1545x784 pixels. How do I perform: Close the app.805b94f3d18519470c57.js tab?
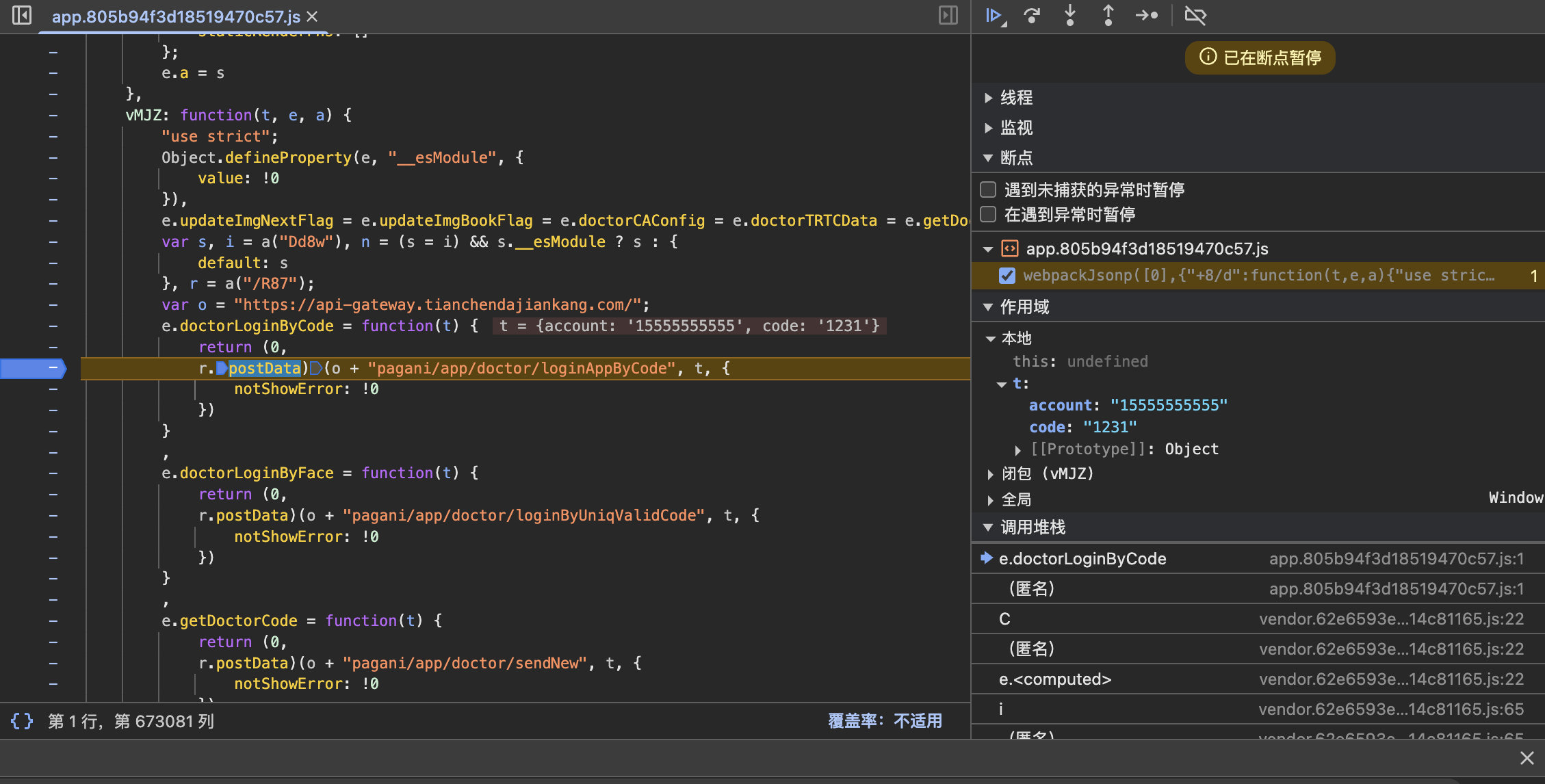click(312, 16)
